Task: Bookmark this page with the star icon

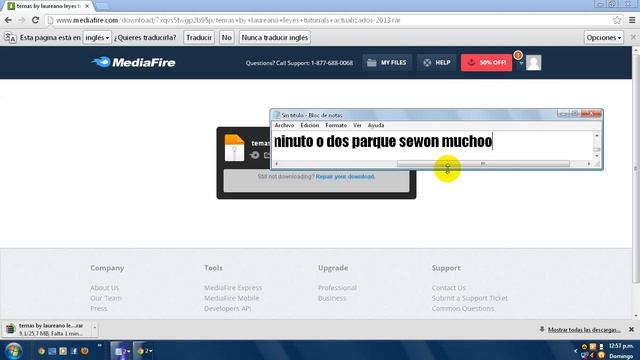Action: [617, 20]
